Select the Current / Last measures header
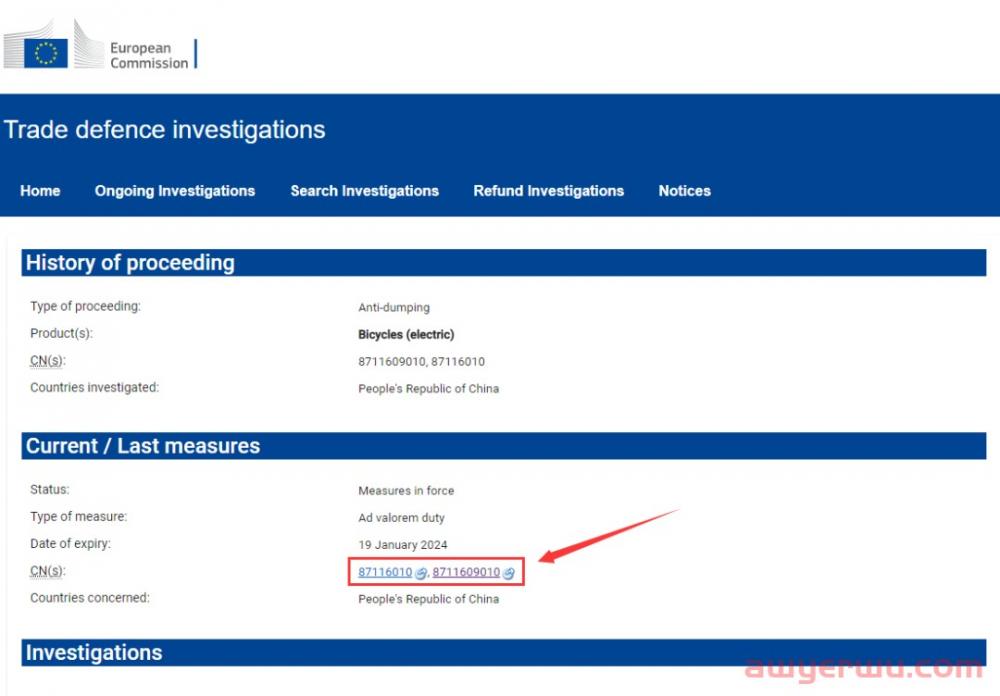The image size is (1000, 696). pos(504,446)
